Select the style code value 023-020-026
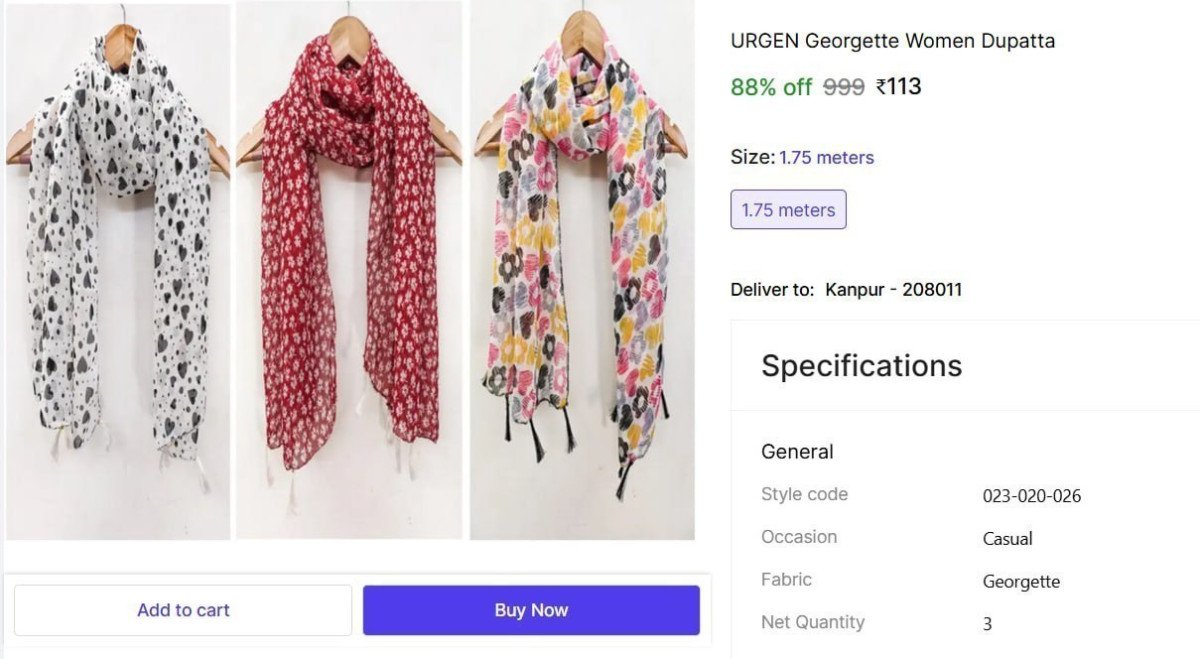The image size is (1200, 659). (1031, 496)
